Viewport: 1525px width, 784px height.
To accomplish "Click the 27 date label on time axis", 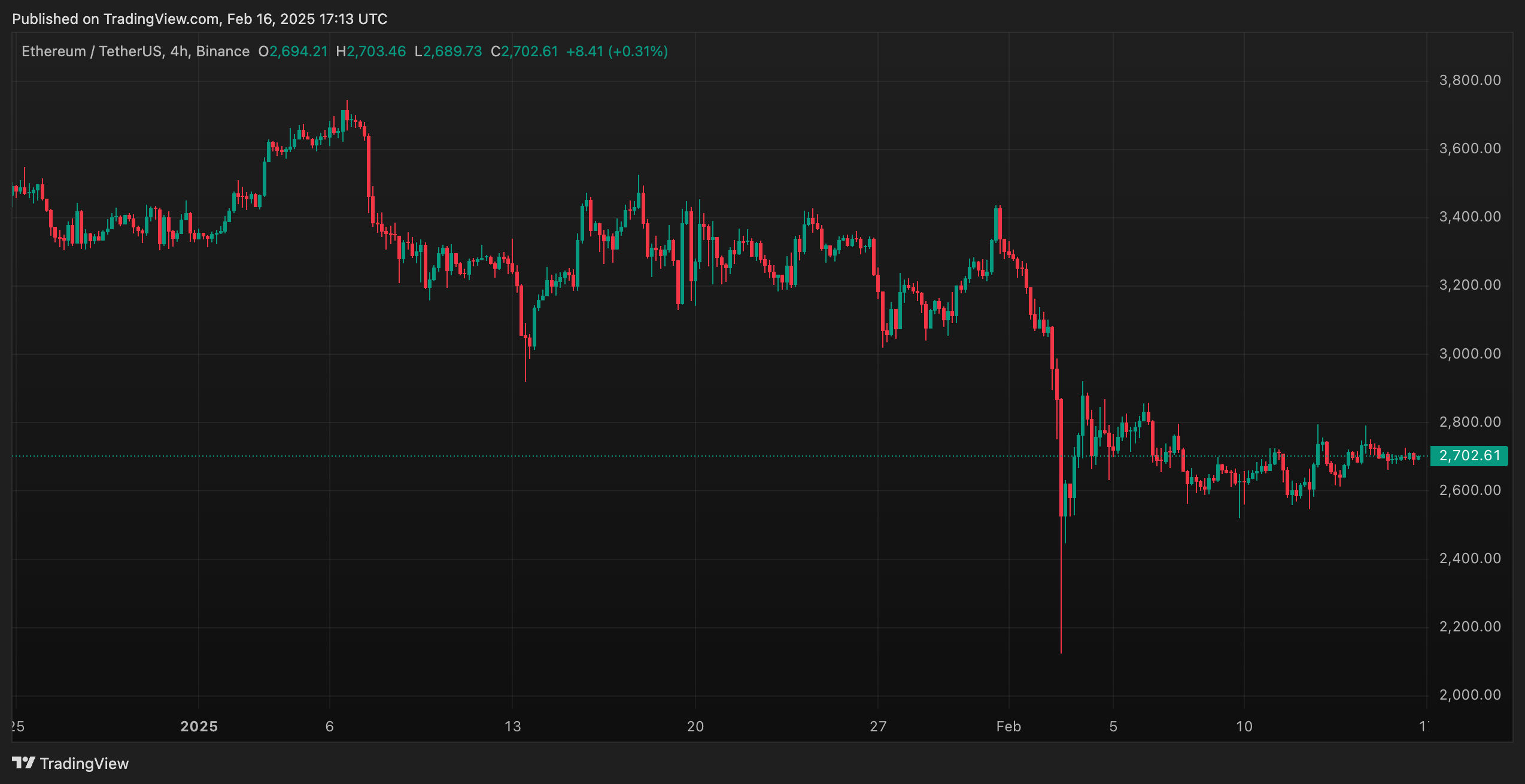I will click(x=878, y=727).
